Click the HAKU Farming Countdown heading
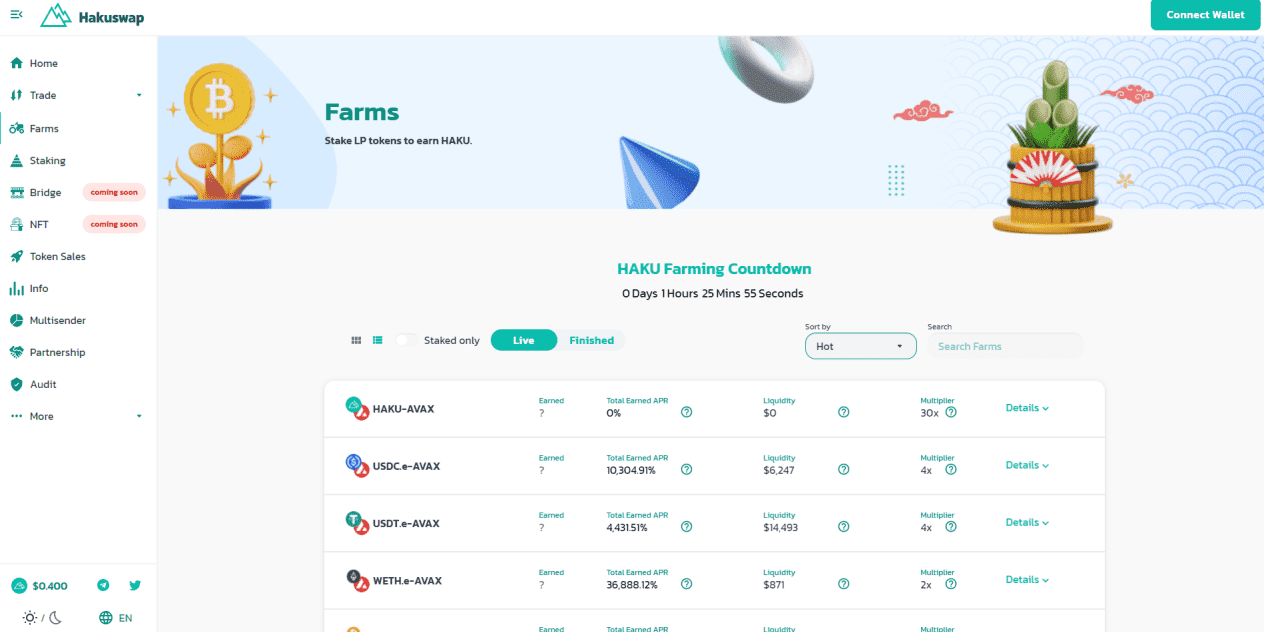The image size is (1264, 632). pos(714,269)
